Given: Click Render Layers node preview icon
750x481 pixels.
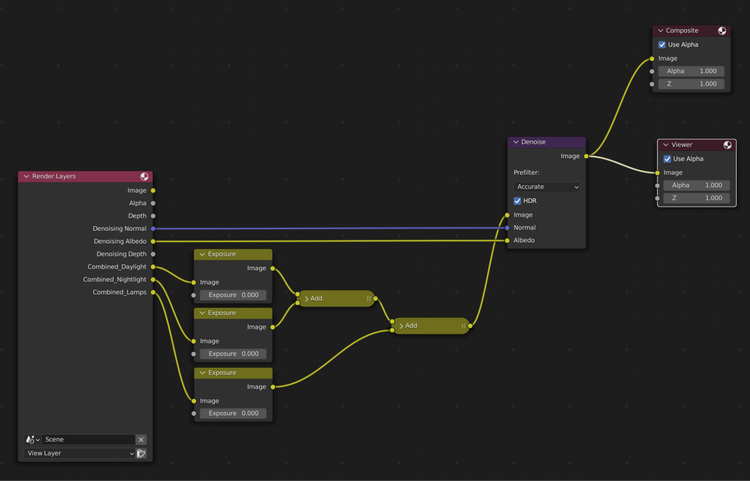Looking at the screenshot, I should 145,177.
